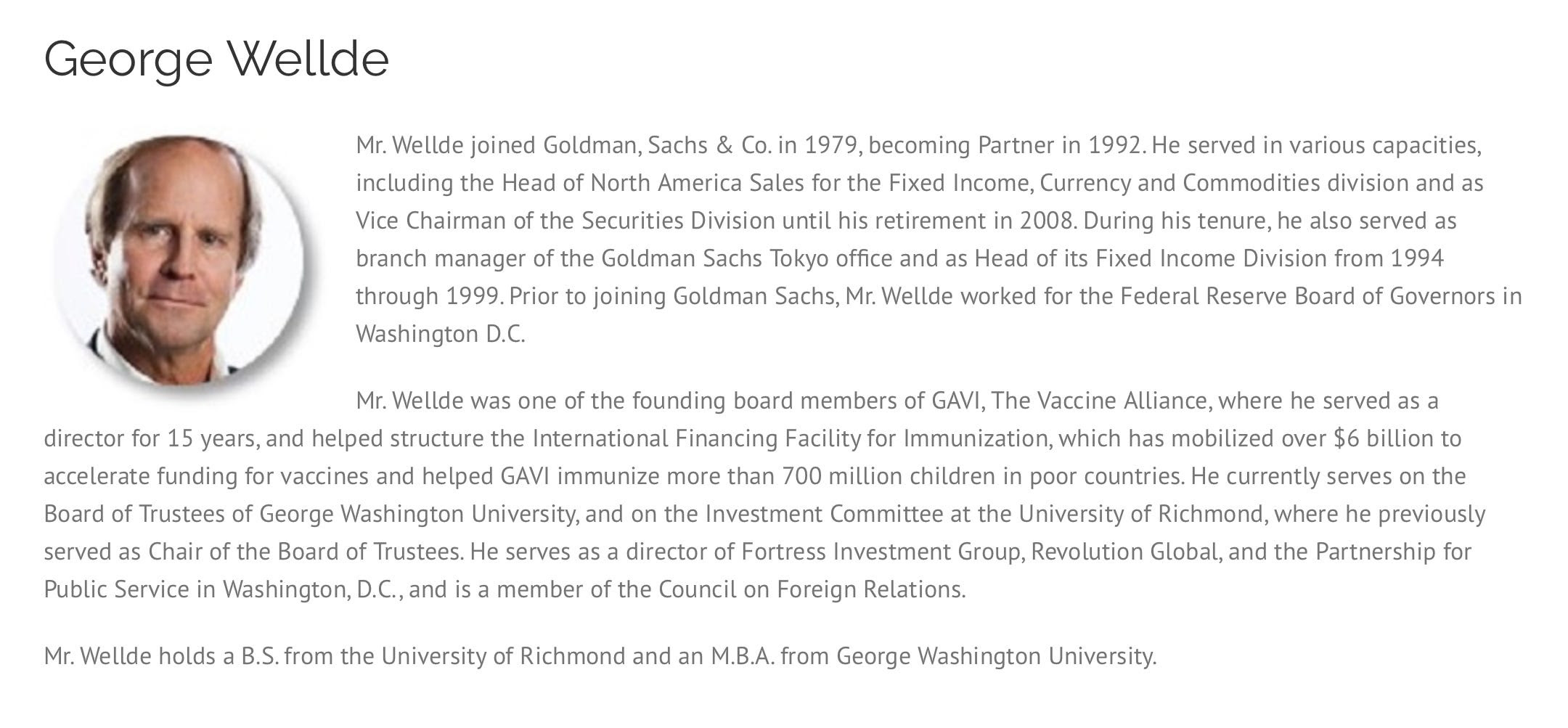Click "Partnership for" at line end

pos(1393,552)
